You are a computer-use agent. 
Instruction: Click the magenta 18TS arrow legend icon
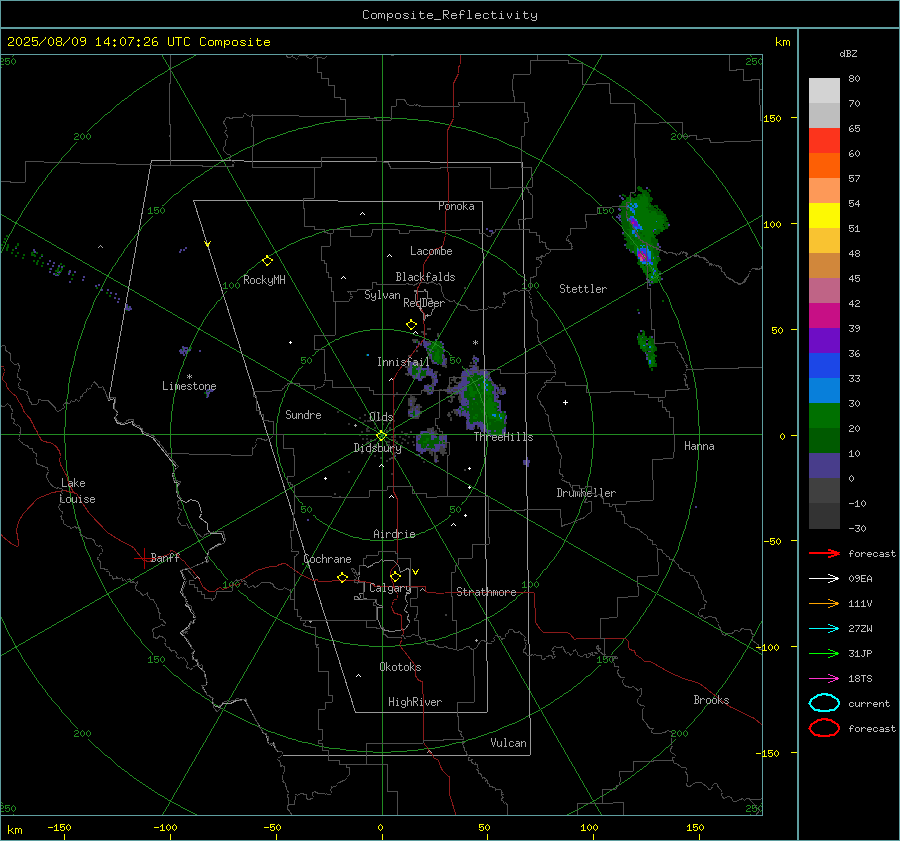pos(824,679)
